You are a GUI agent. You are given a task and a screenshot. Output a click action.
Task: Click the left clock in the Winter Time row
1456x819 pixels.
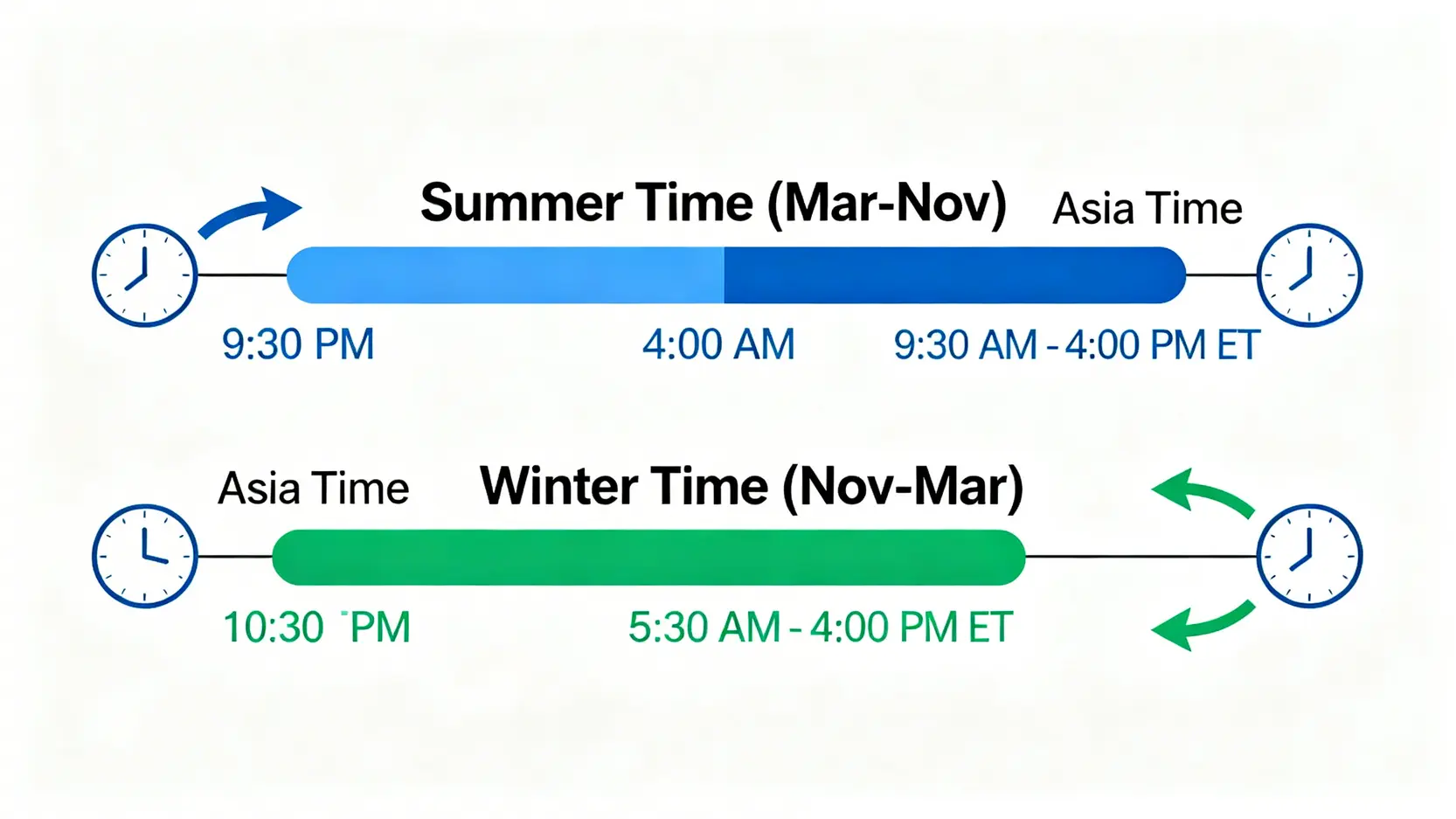click(145, 556)
